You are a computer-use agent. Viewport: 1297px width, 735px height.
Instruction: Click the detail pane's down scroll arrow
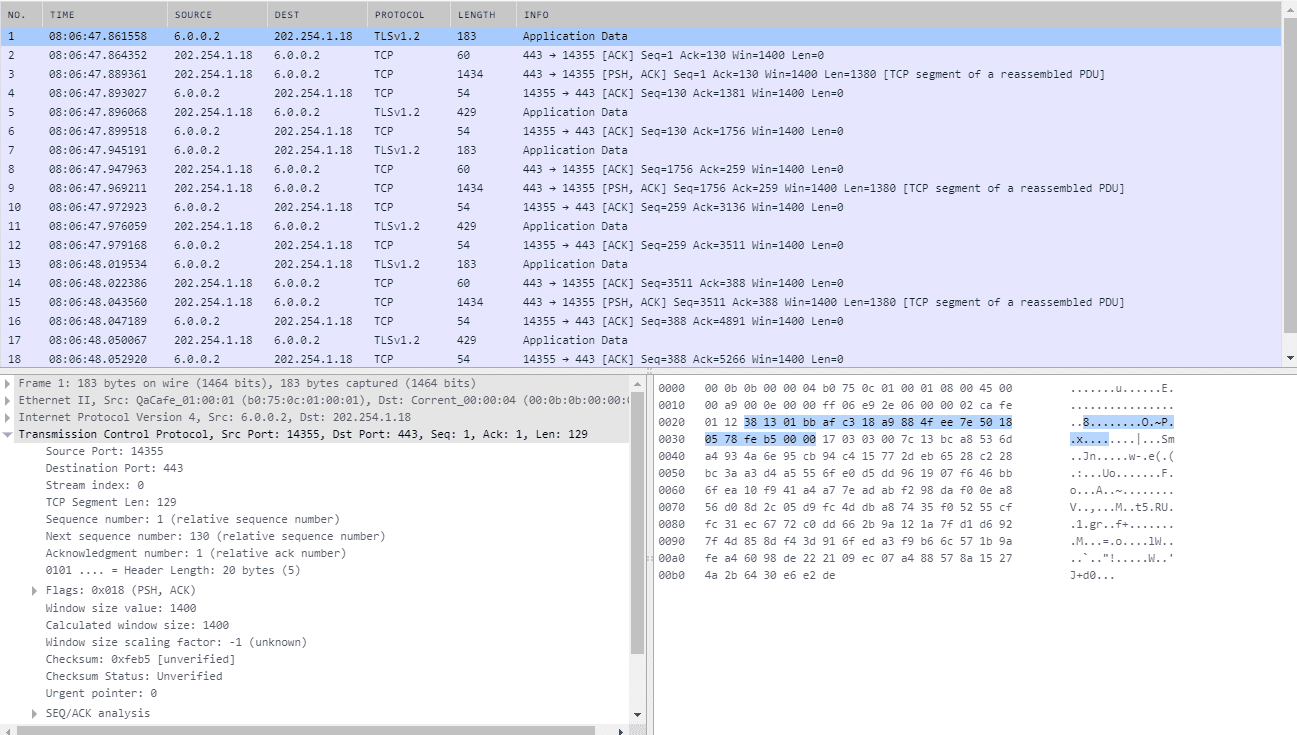[637, 714]
